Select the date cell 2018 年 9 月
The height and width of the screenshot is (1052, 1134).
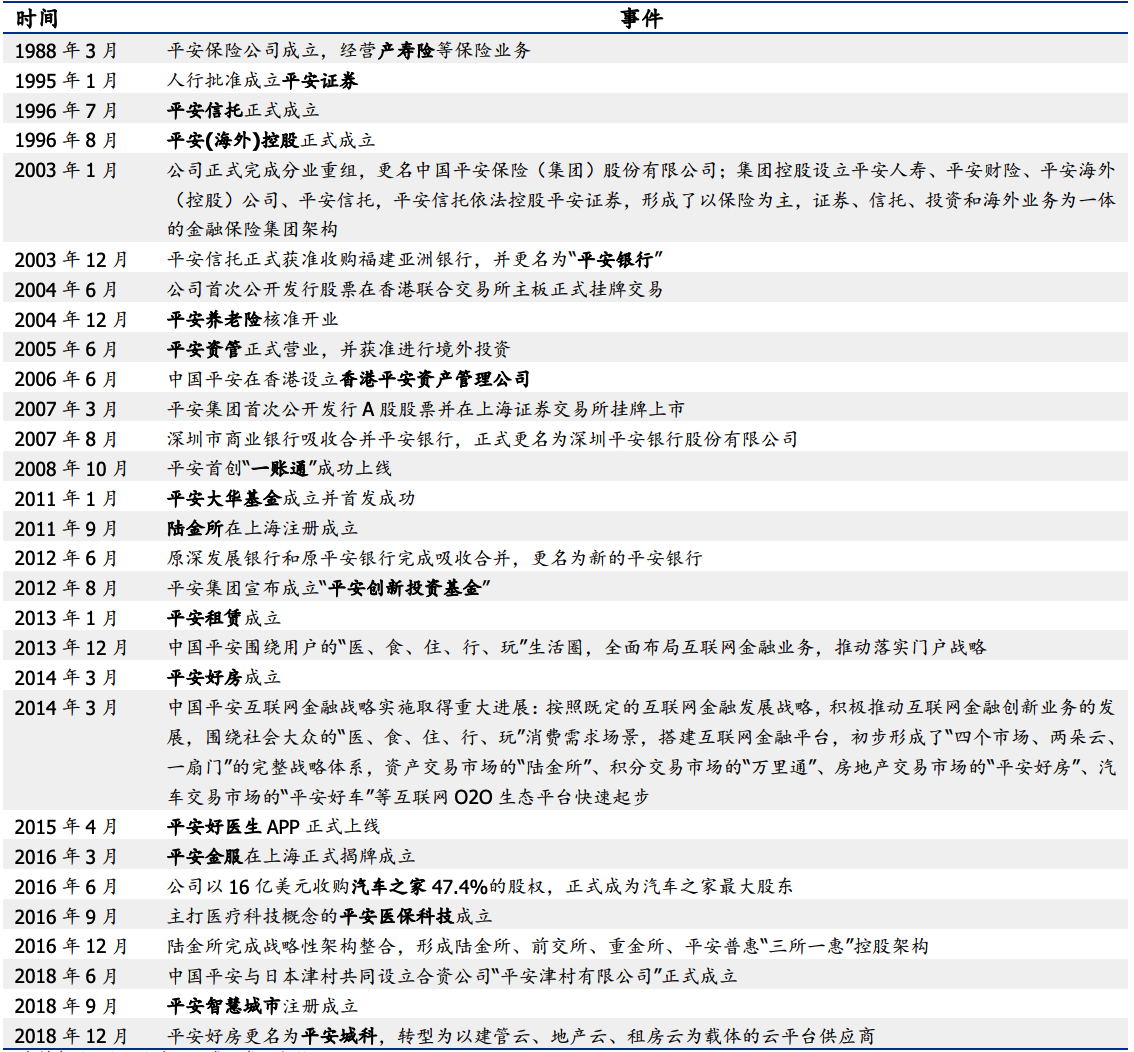66,1006
